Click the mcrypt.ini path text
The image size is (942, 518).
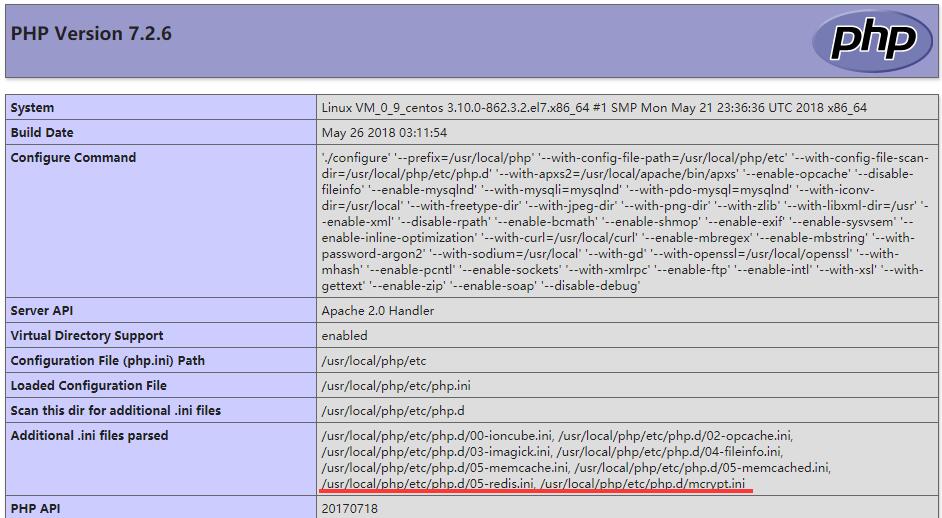tap(642, 483)
